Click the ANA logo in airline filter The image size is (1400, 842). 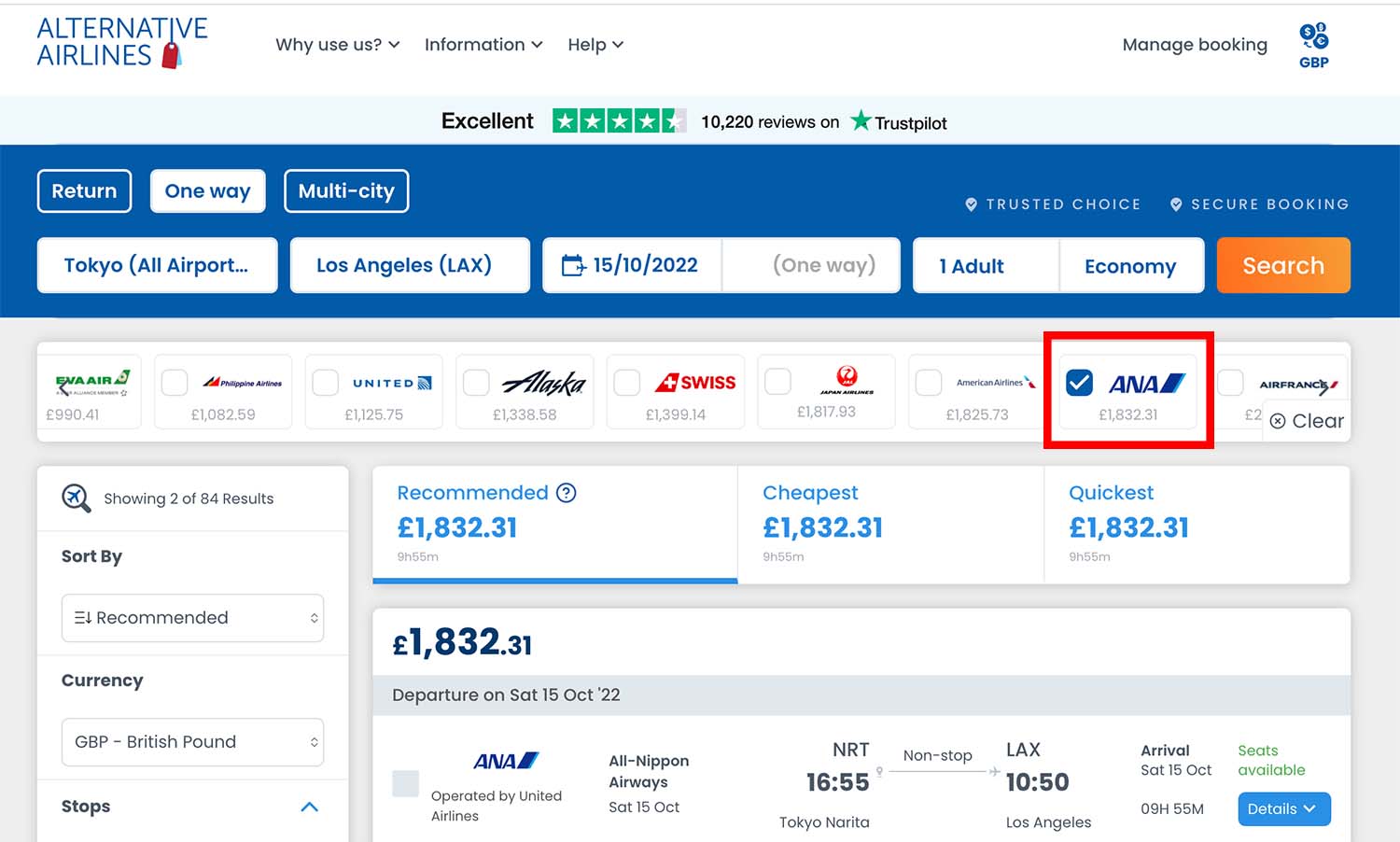pyautogui.click(x=1147, y=384)
